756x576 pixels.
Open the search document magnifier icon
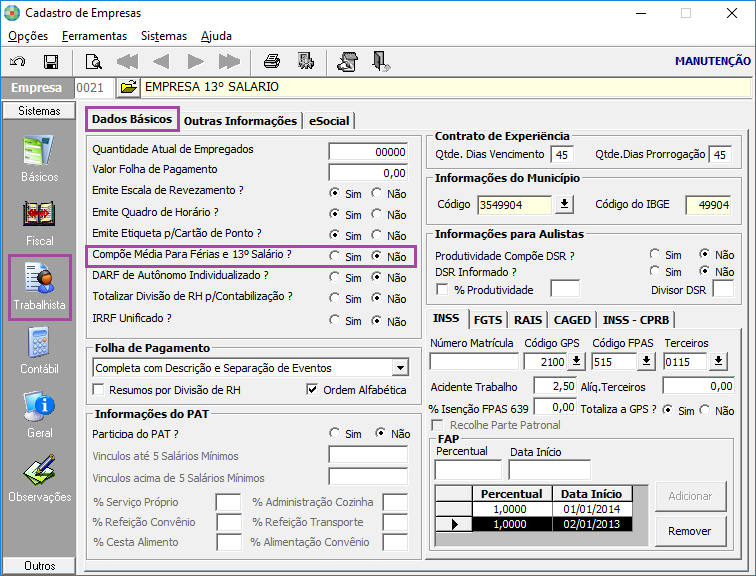coord(93,62)
